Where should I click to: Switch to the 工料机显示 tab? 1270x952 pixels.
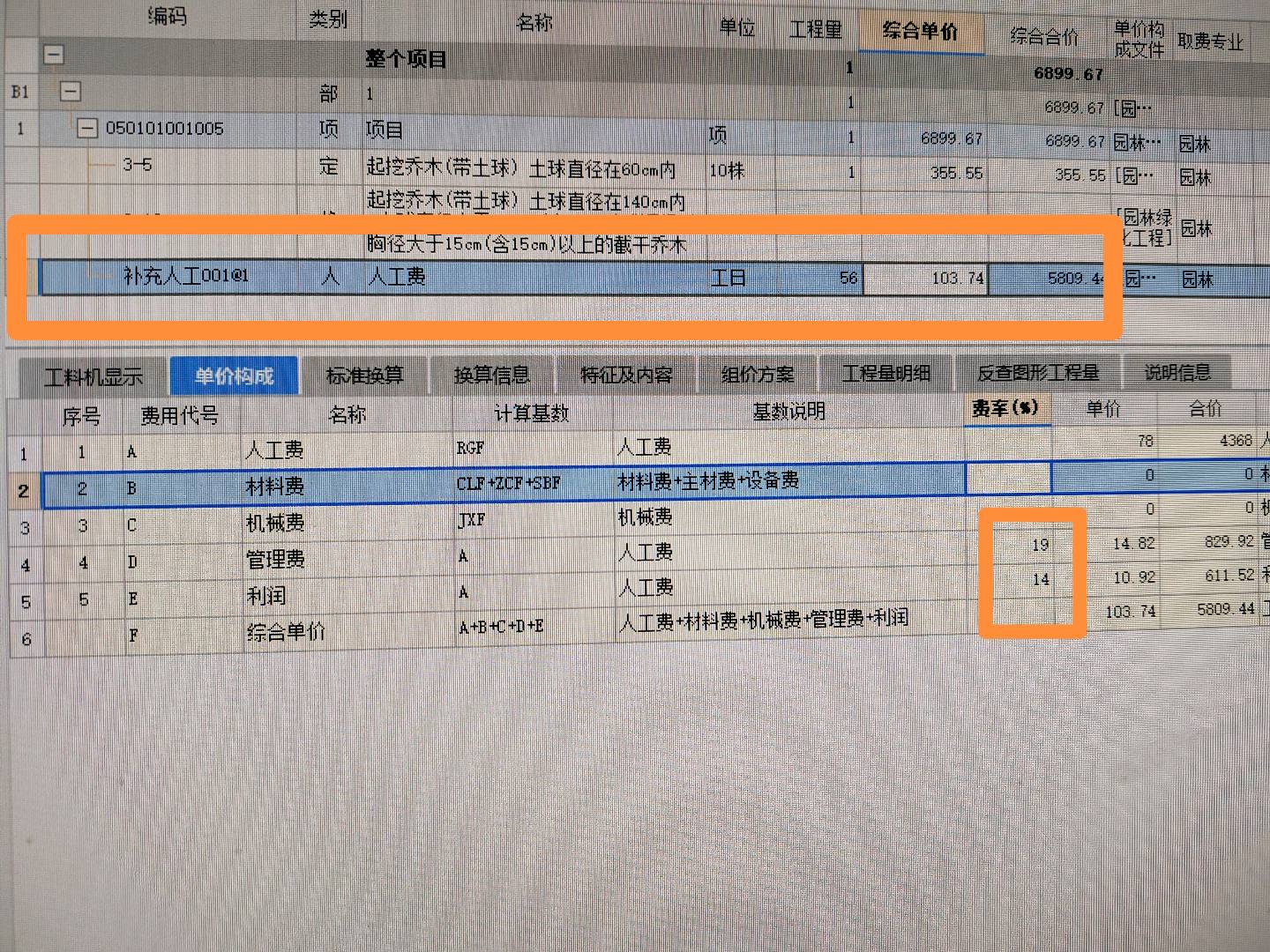94,376
